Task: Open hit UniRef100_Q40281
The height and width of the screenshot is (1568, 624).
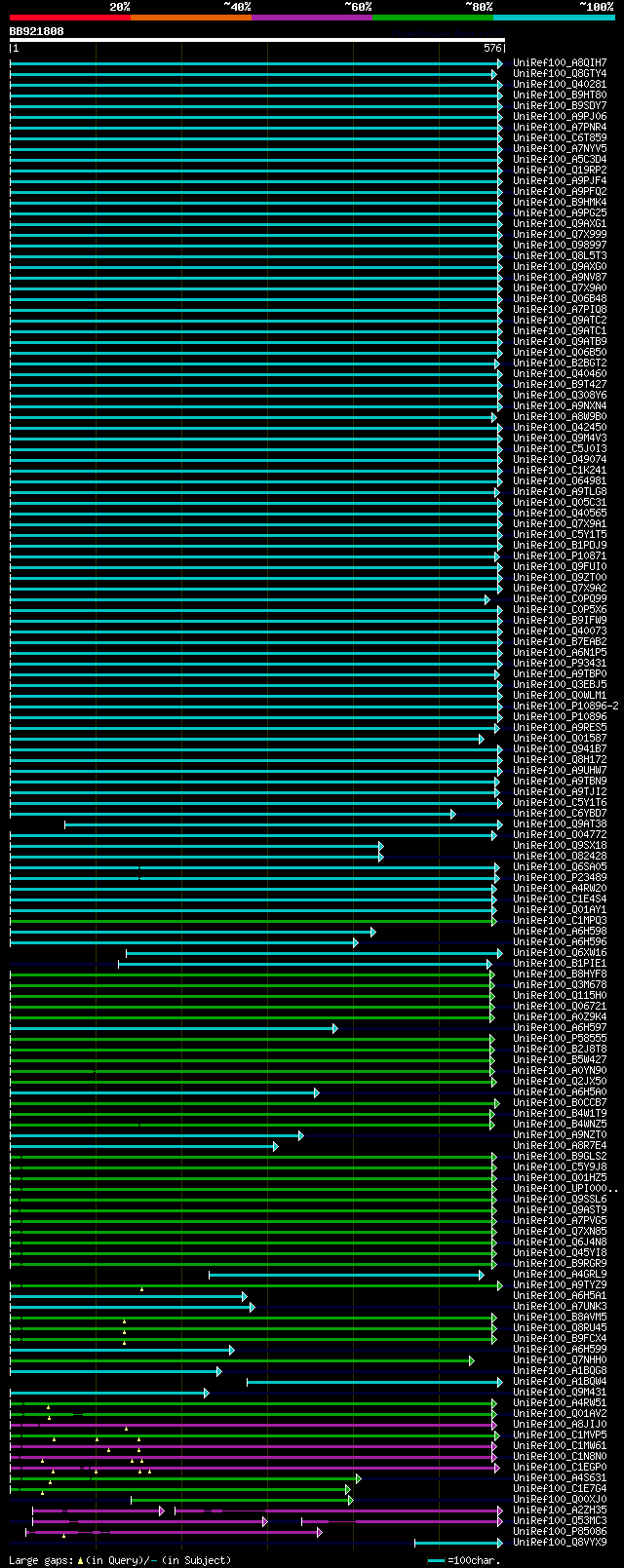Action: 560,84
